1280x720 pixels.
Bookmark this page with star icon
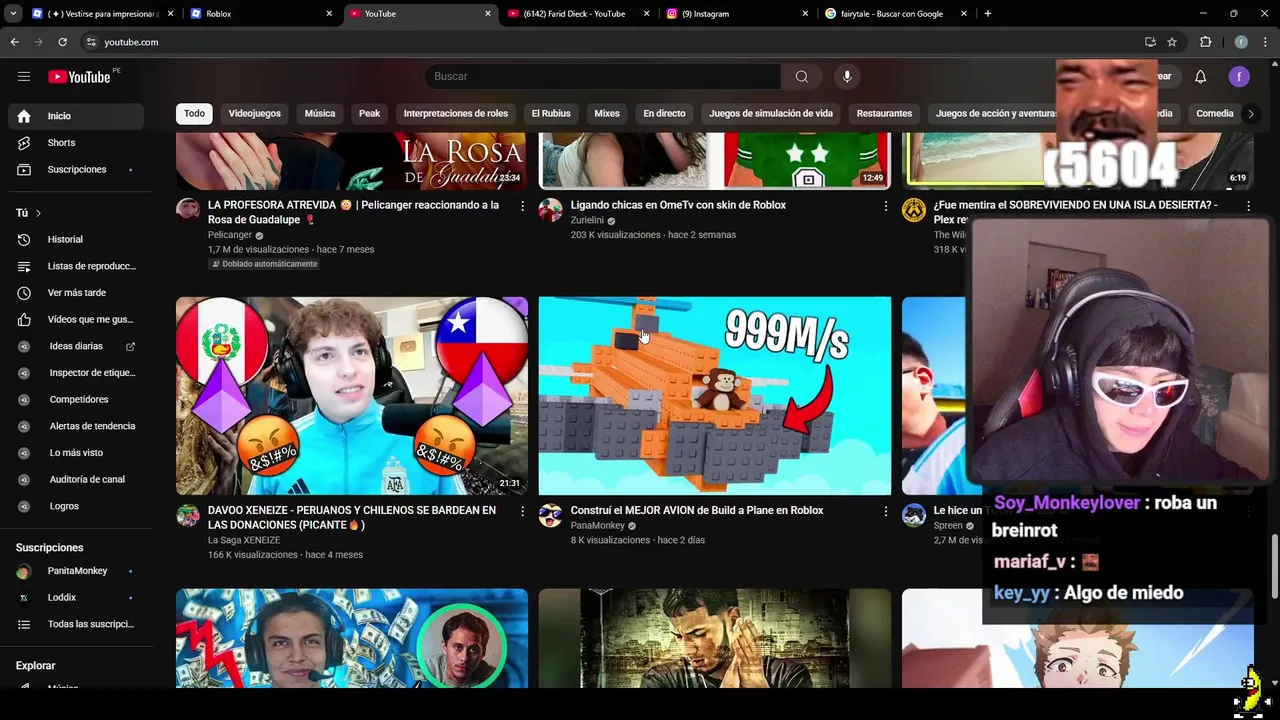1172,42
